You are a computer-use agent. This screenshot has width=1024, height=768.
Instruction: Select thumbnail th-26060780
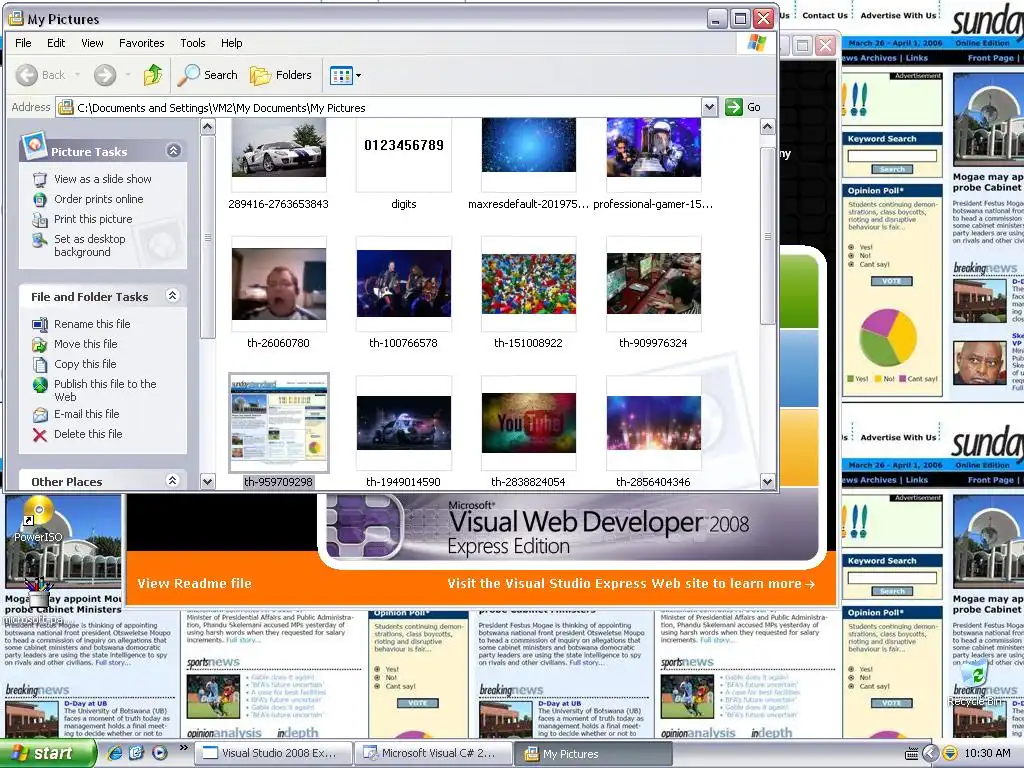click(x=279, y=284)
